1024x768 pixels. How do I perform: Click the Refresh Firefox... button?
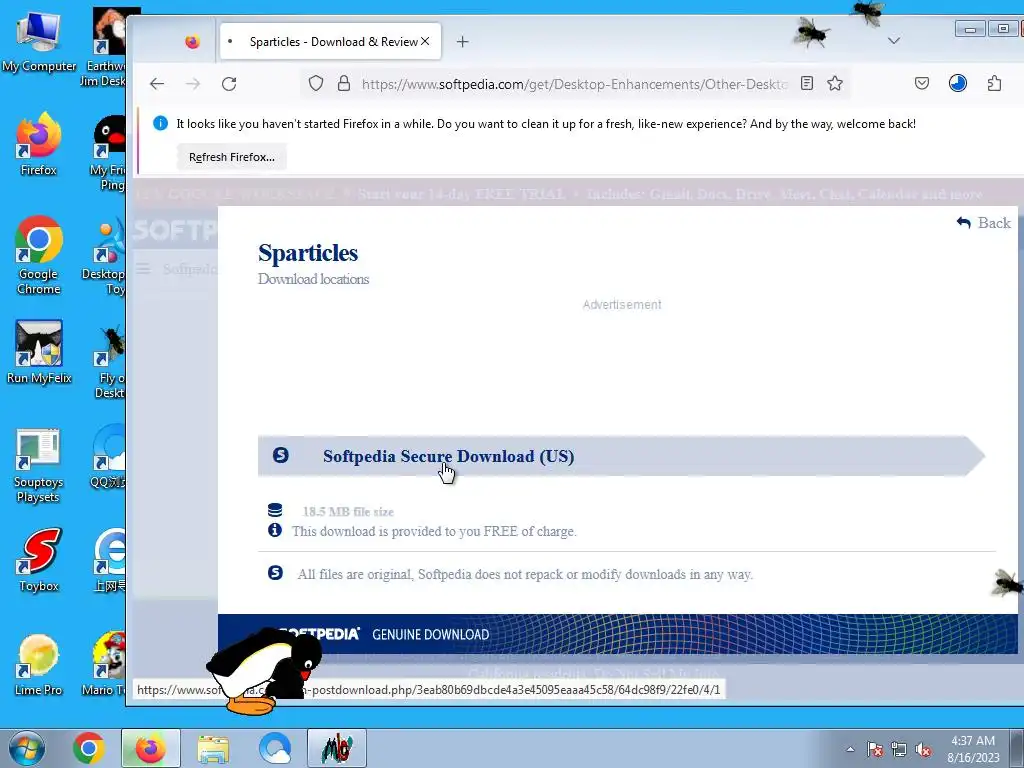[x=232, y=157]
